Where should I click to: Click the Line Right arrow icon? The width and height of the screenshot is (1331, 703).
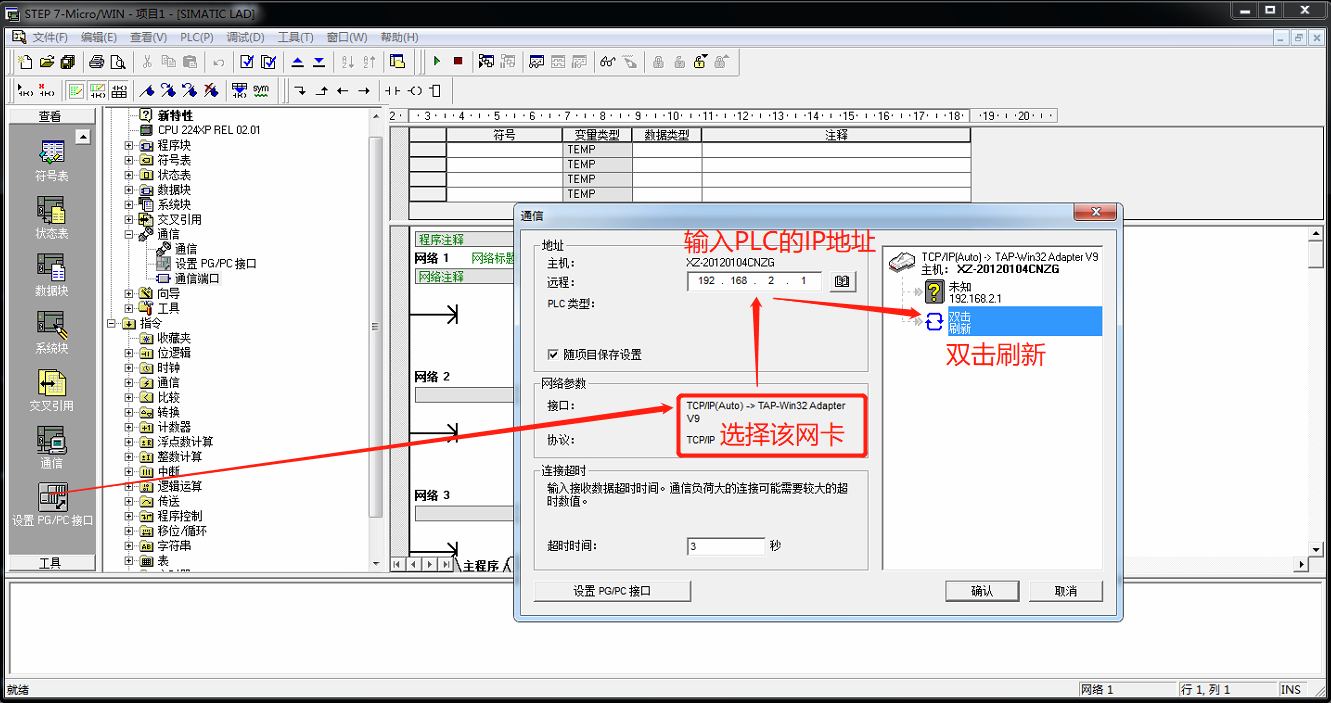pos(364,90)
